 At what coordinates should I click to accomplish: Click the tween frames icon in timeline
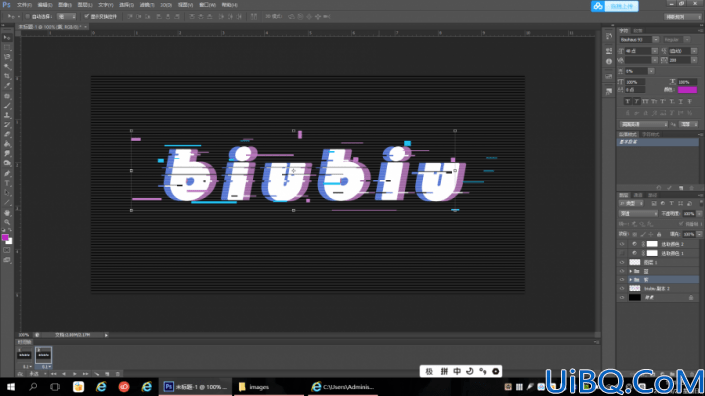96,374
